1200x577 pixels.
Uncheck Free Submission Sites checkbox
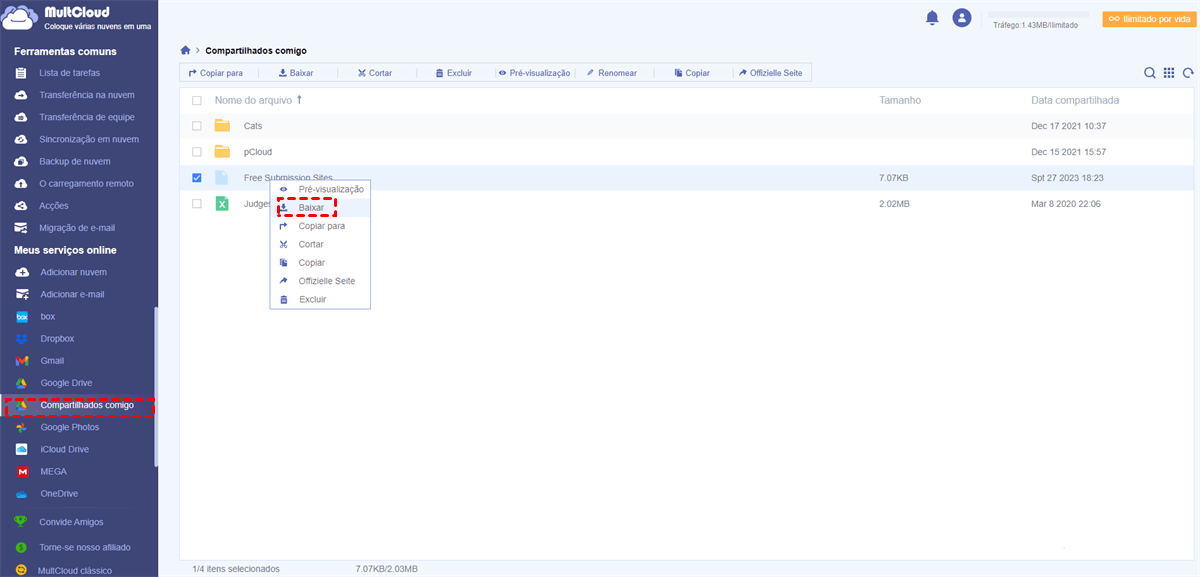tap(196, 178)
